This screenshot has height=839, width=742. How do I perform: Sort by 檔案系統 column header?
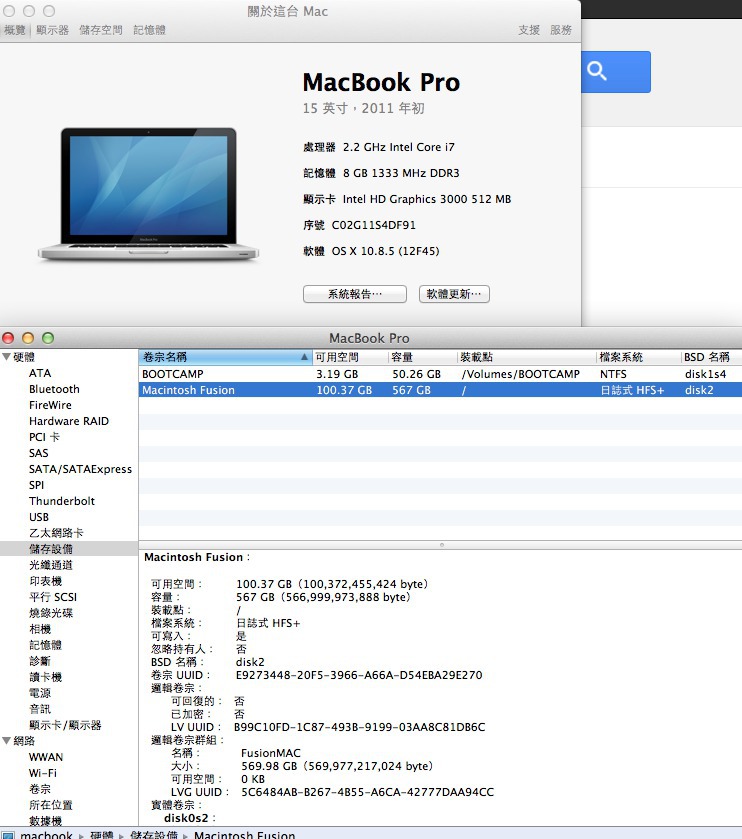[x=638, y=357]
